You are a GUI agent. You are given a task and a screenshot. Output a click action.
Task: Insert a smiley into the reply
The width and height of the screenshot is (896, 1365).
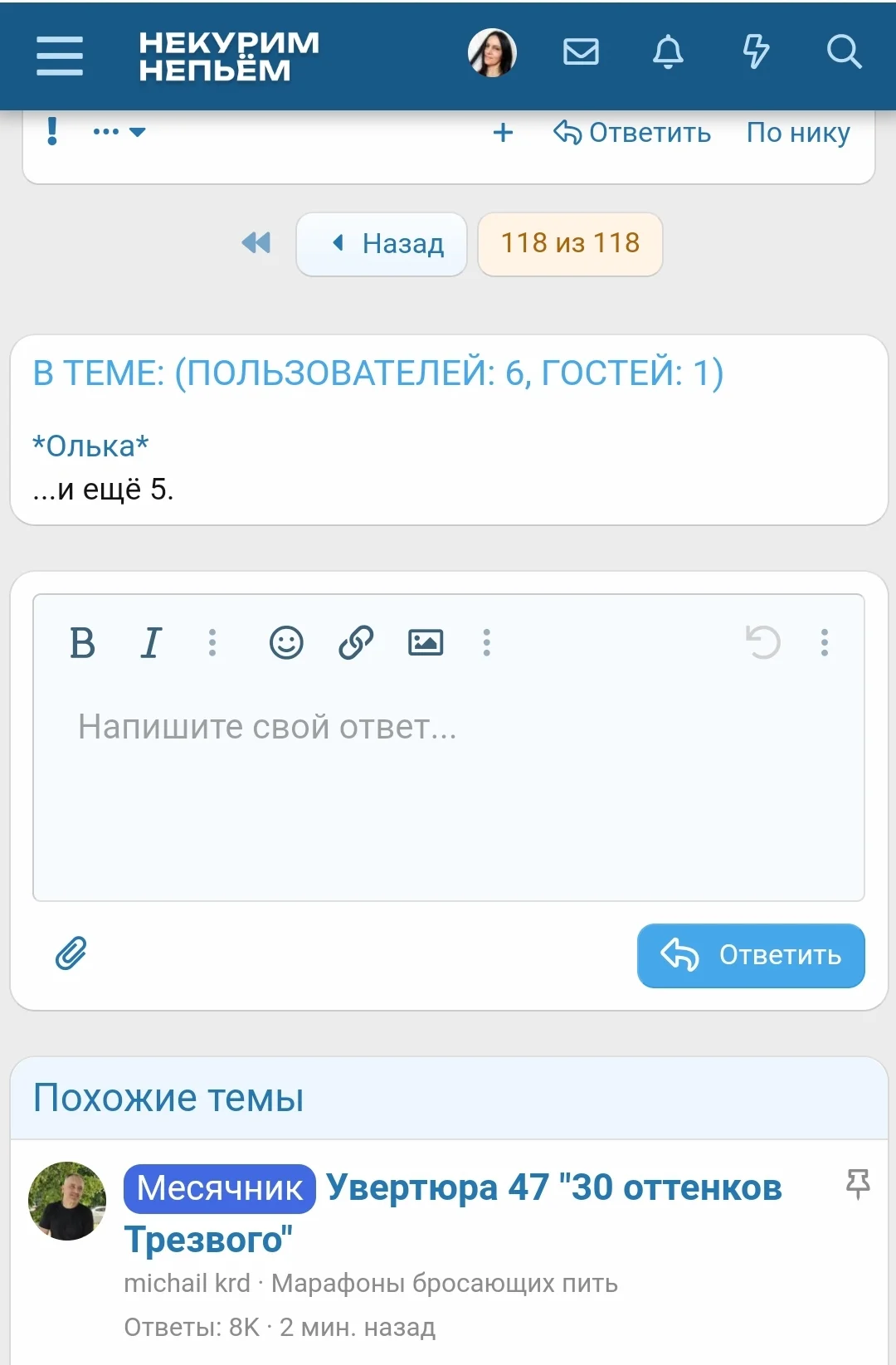click(x=286, y=642)
